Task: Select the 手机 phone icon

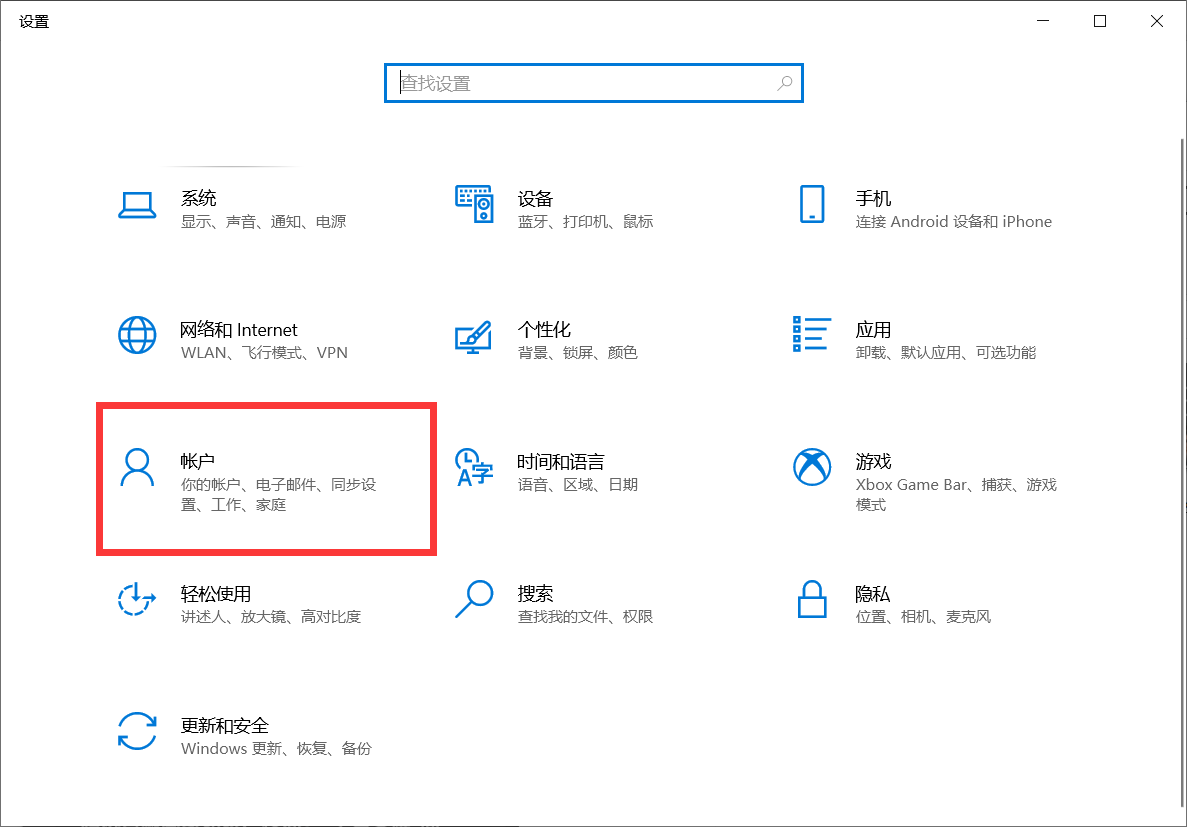Action: click(811, 204)
